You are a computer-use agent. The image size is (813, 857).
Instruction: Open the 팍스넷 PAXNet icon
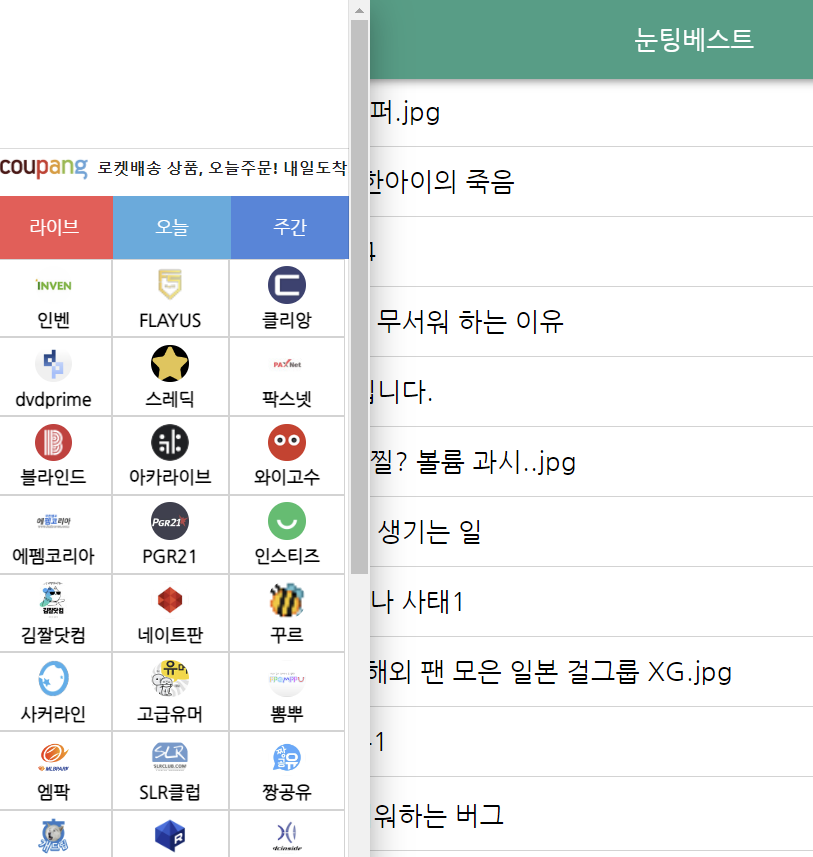287,364
